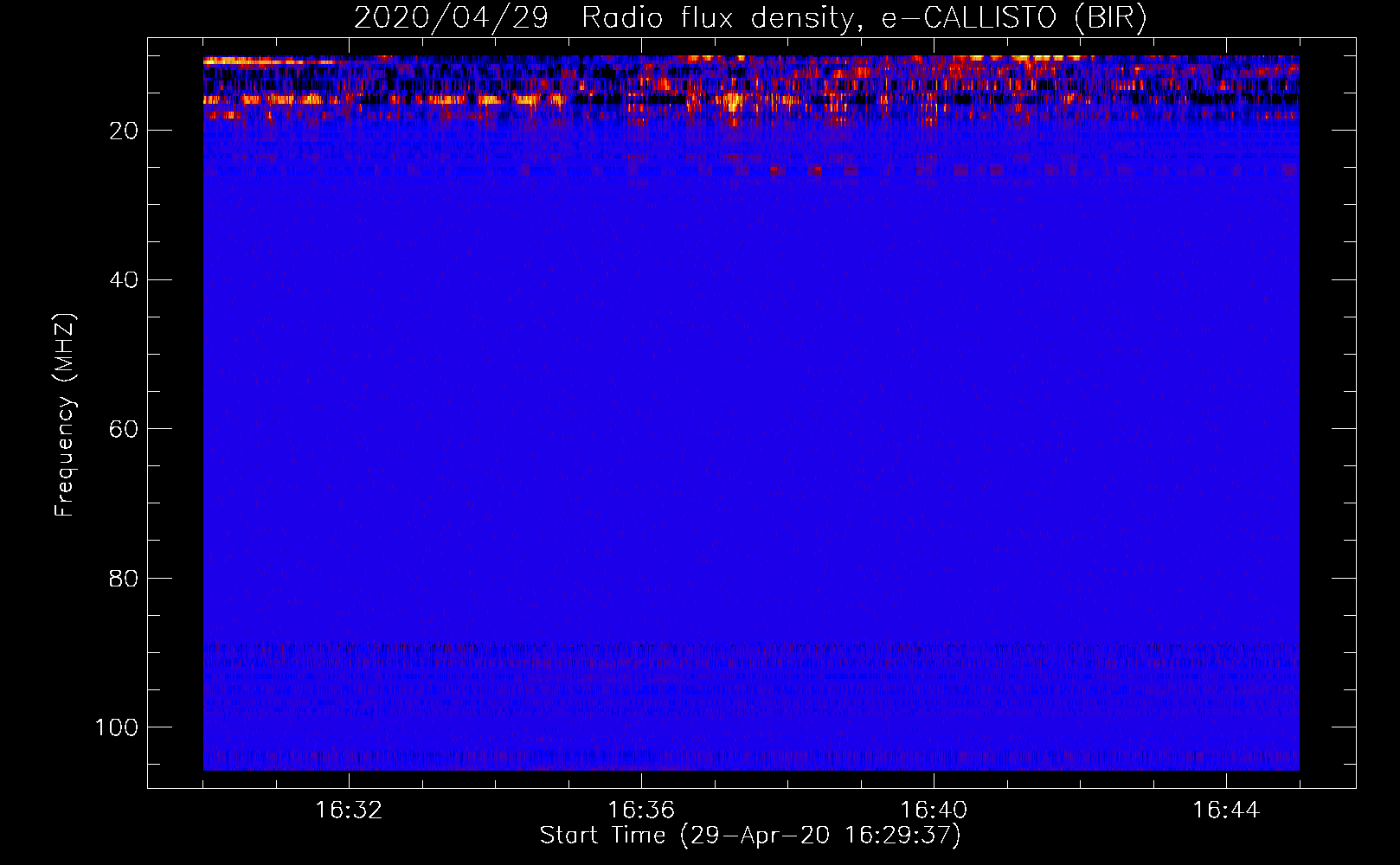The height and width of the screenshot is (865, 1400).
Task: Click the plot title "Radio flux density, e-CALLISTO (BIR)"
Action: [864, 18]
